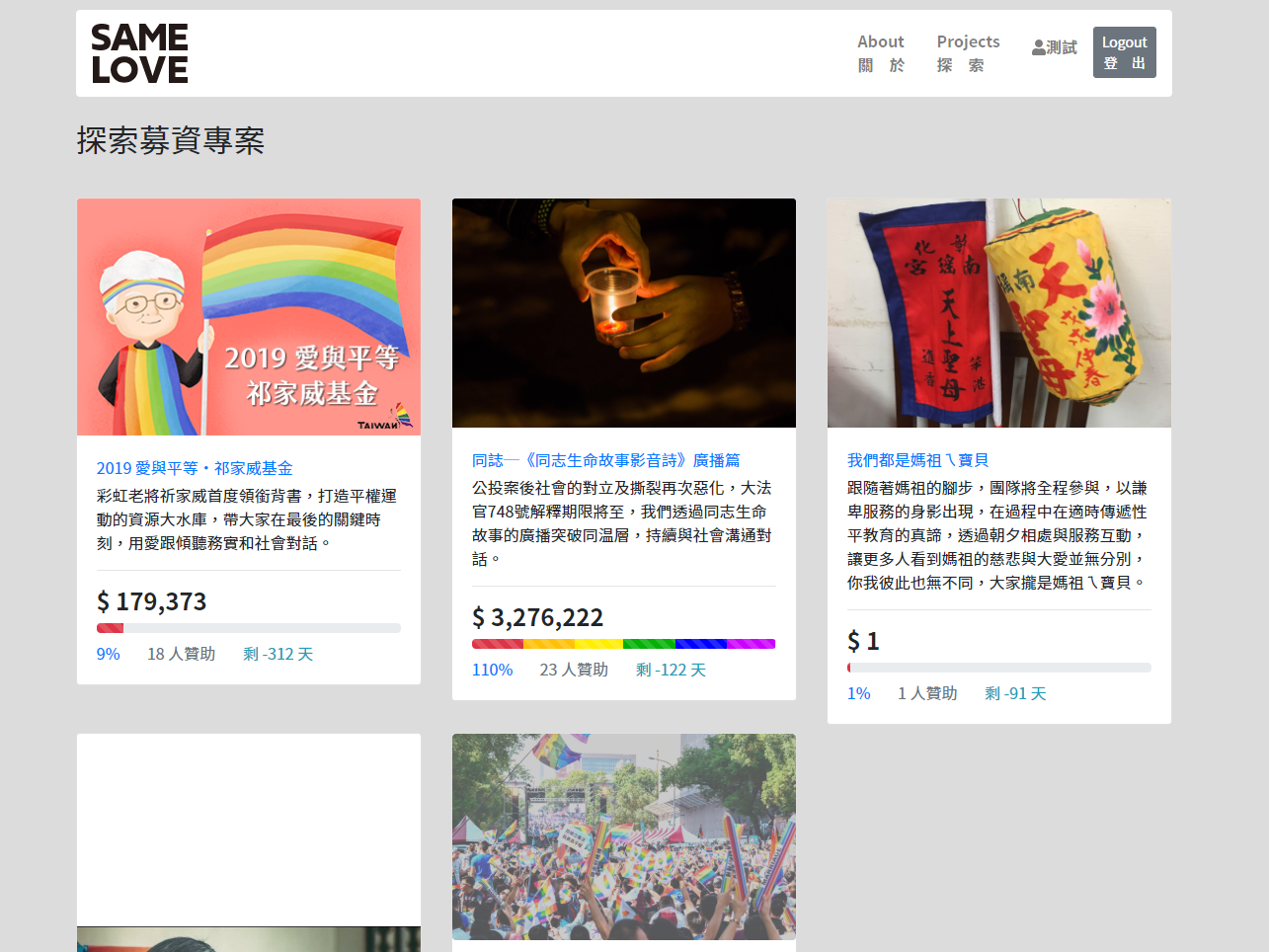Click the Mazu lantern banner thumbnail
The image size is (1269, 952).
pos(999,313)
